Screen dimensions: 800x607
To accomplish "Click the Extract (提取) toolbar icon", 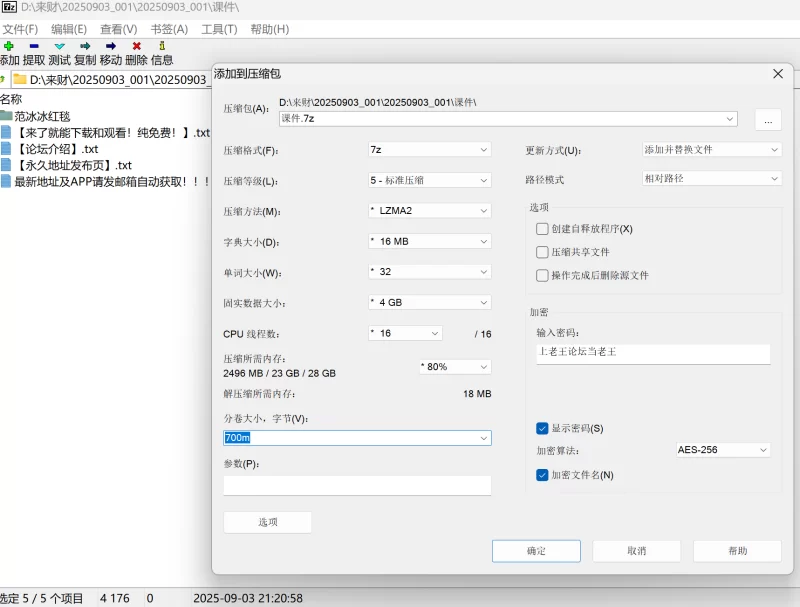I will coord(34,46).
